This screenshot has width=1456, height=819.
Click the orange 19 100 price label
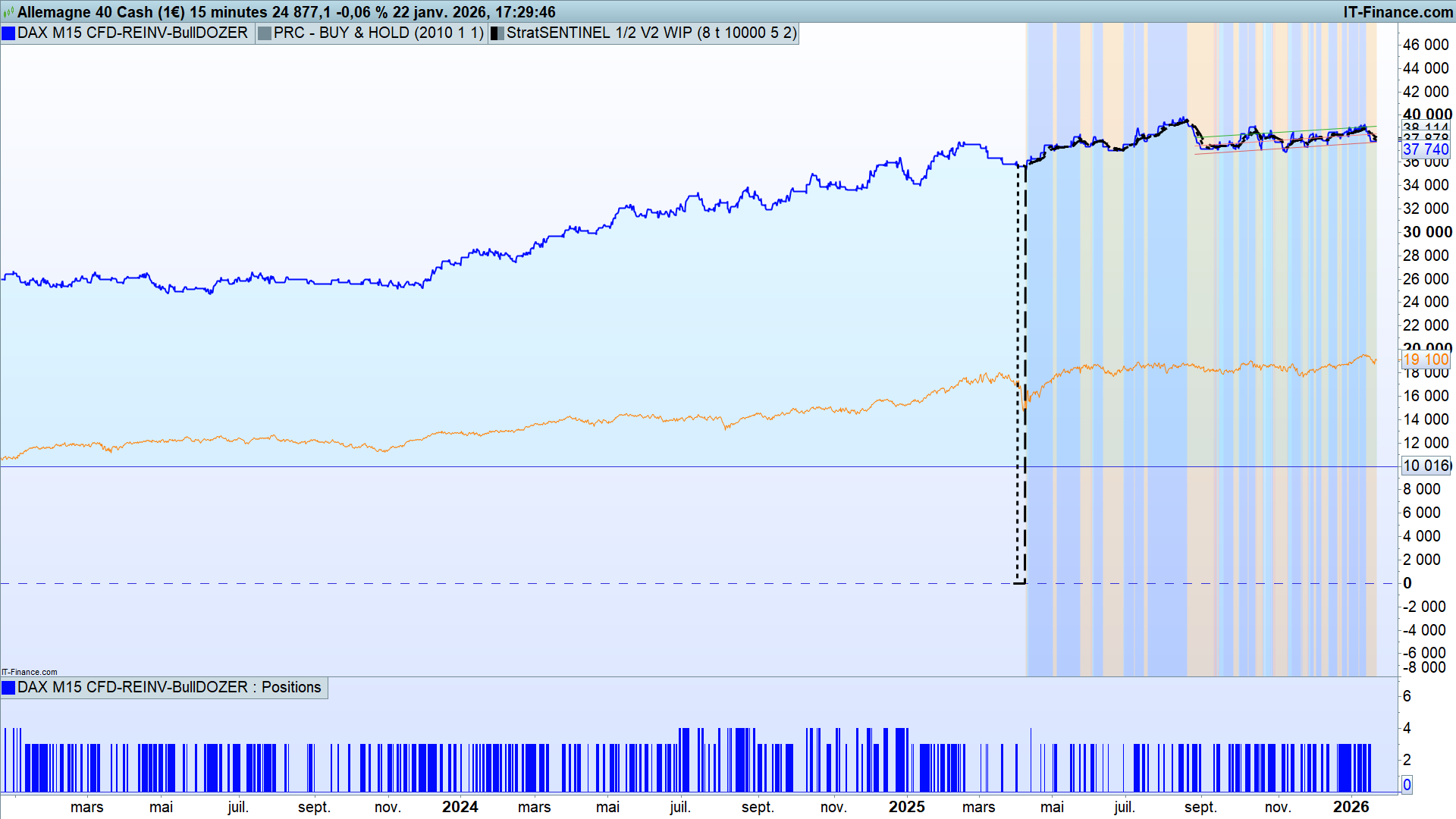pyautogui.click(x=1425, y=359)
